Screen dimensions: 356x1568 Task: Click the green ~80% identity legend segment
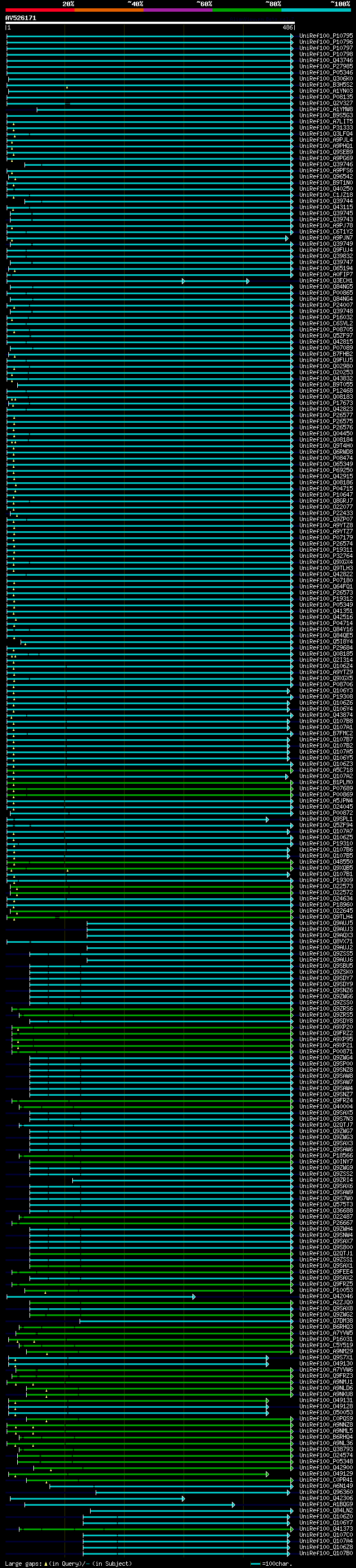(246, 10)
